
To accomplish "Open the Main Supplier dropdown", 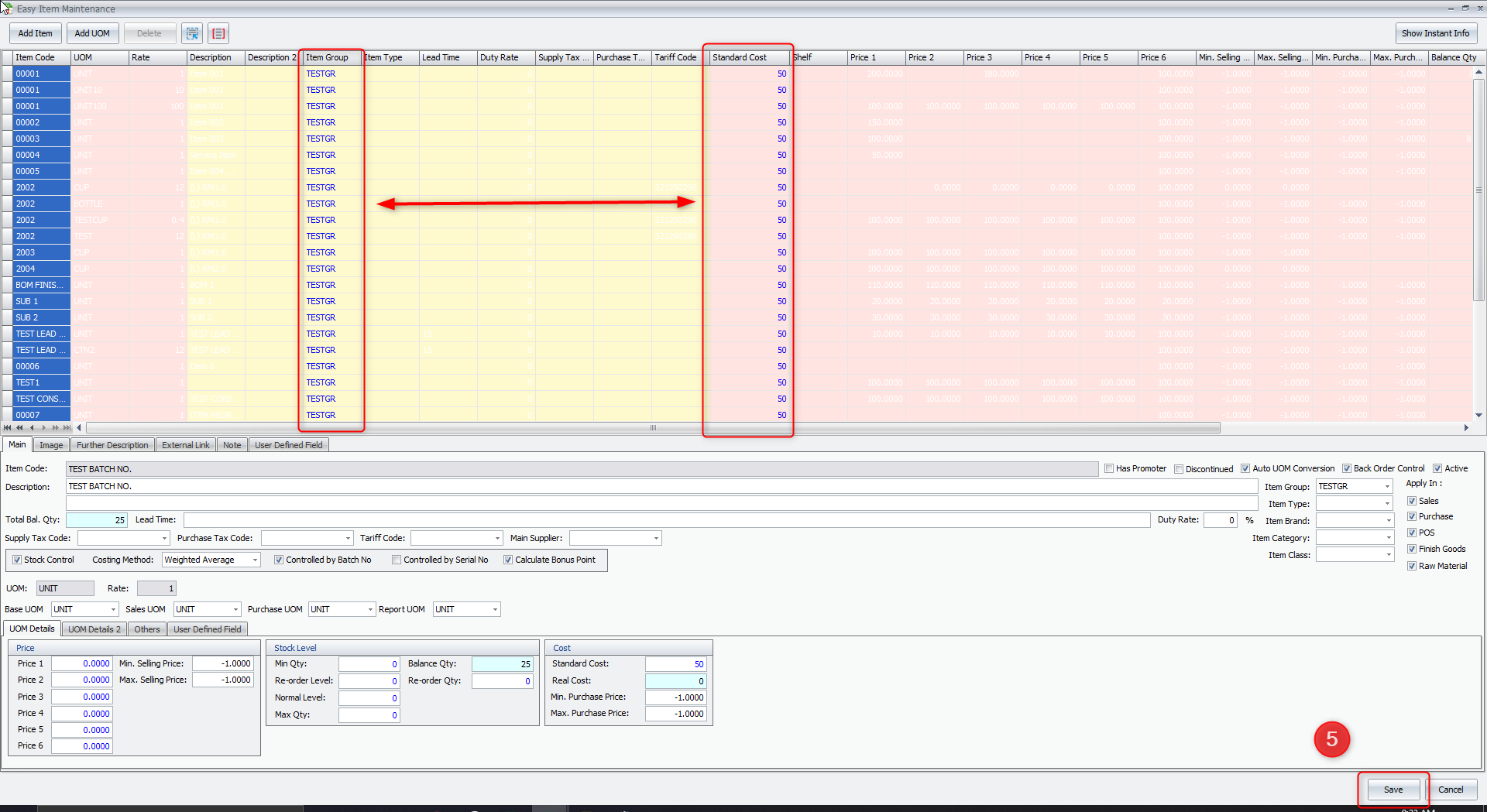I will tap(654, 537).
